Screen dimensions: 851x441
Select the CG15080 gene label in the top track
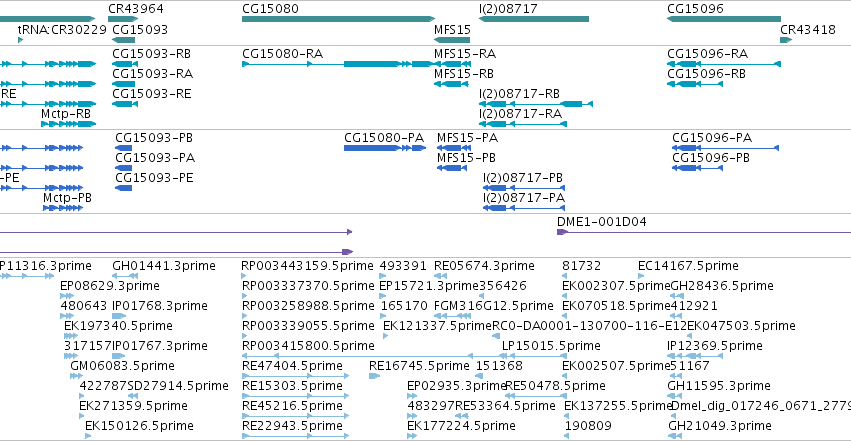(x=270, y=9)
